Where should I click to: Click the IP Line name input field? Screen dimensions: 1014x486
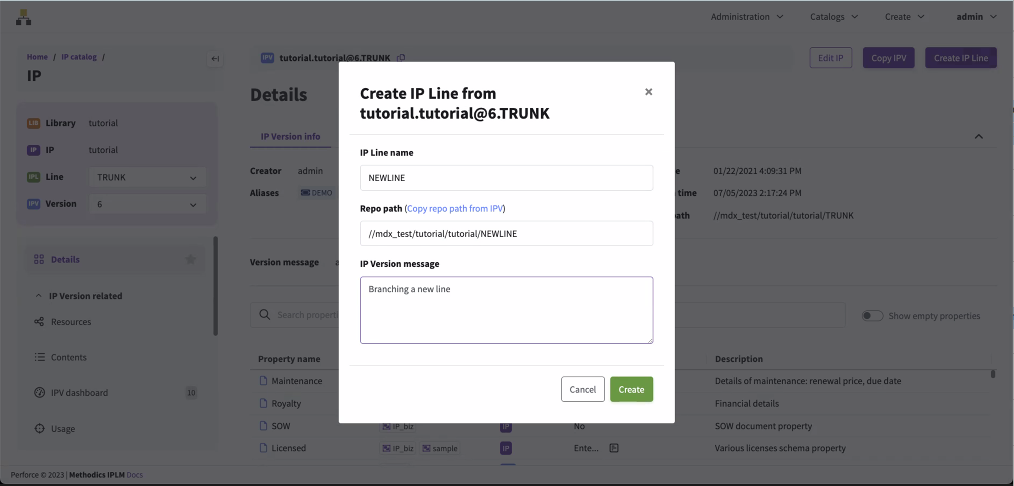pyautogui.click(x=506, y=178)
